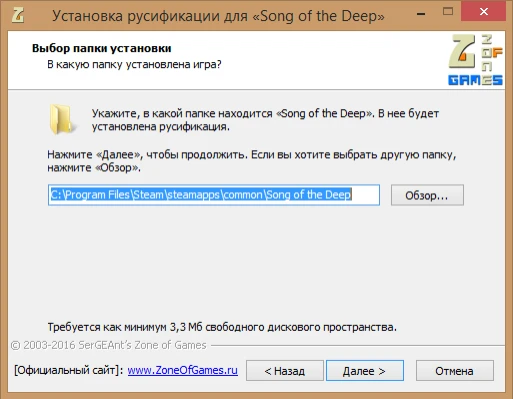This screenshot has width=513, height=399.
Task: Go back with the < Назад button
Action: (285, 371)
